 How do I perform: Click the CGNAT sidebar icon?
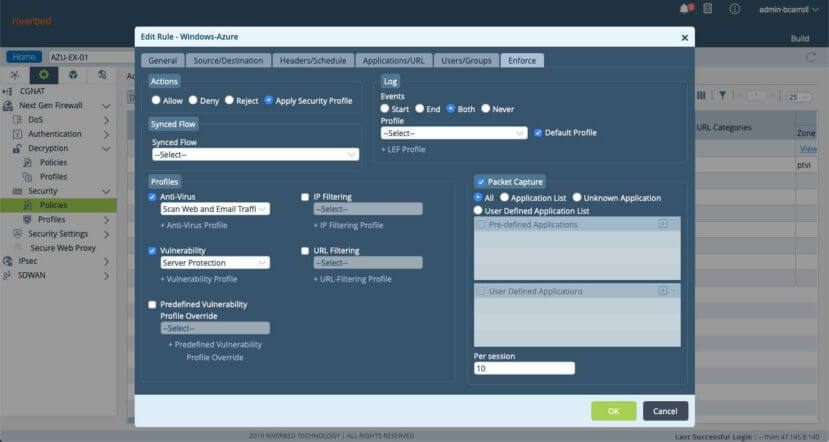tap(7, 91)
